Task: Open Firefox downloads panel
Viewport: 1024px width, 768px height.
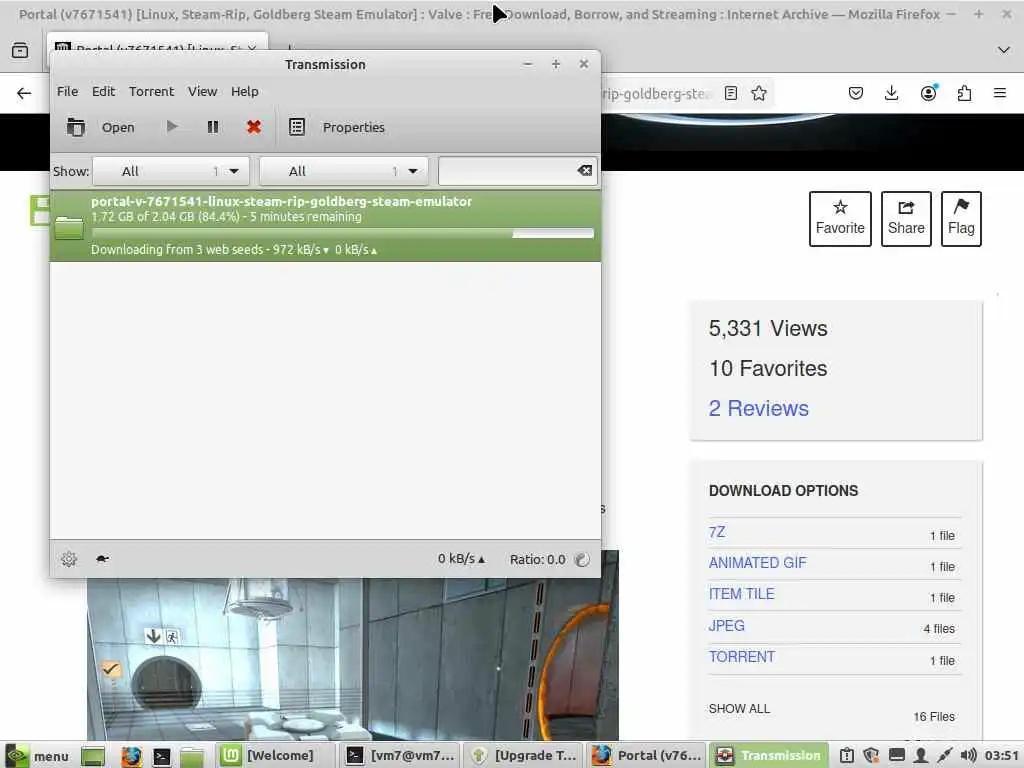Action: [x=891, y=93]
